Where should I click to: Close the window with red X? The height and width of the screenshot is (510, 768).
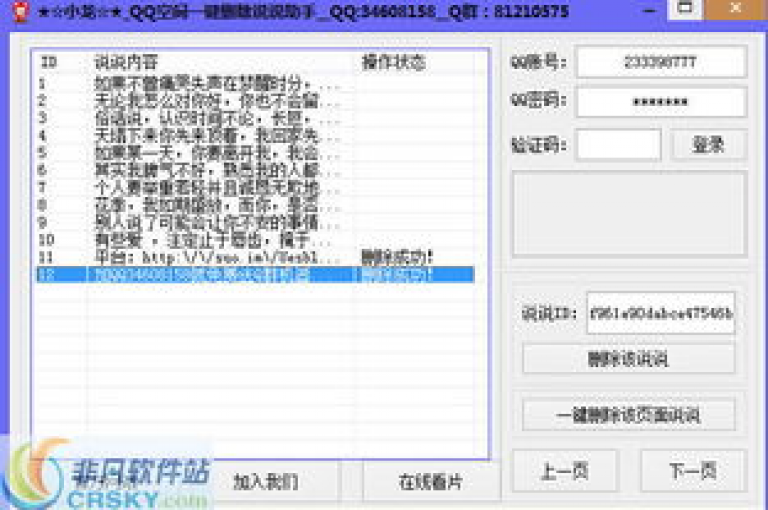point(735,9)
